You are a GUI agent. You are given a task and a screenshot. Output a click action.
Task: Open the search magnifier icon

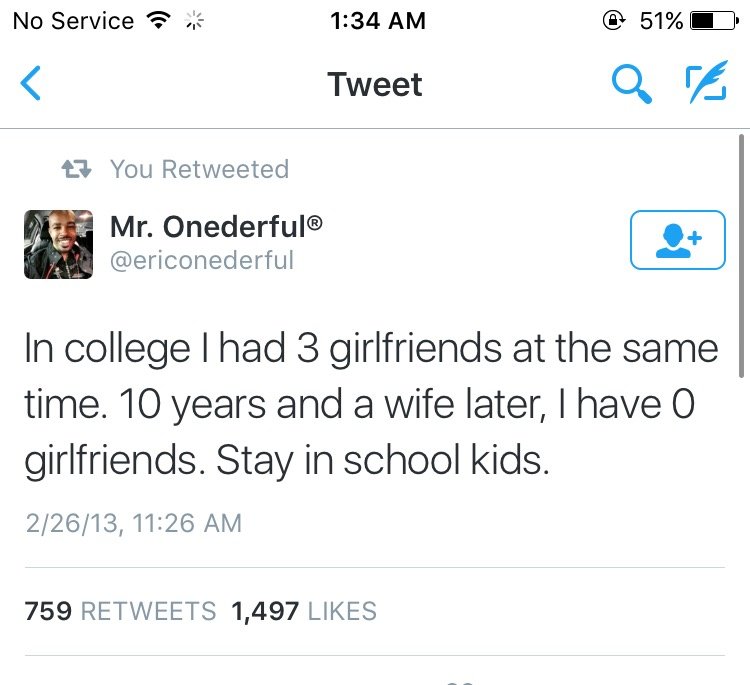coord(632,85)
